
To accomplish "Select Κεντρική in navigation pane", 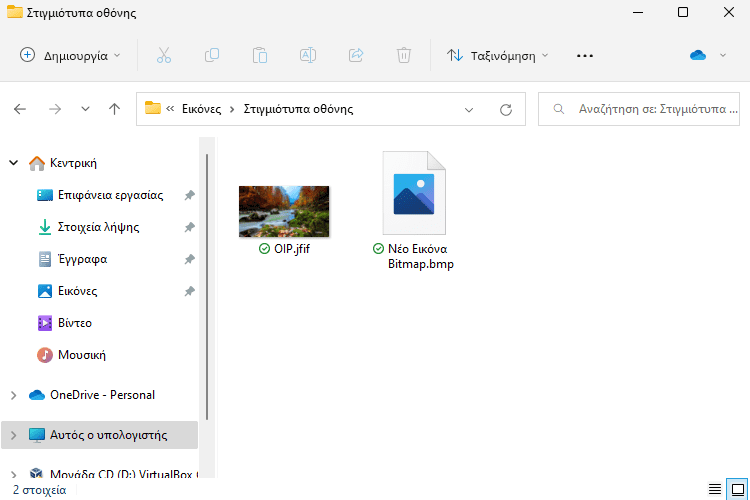I will [x=73, y=163].
